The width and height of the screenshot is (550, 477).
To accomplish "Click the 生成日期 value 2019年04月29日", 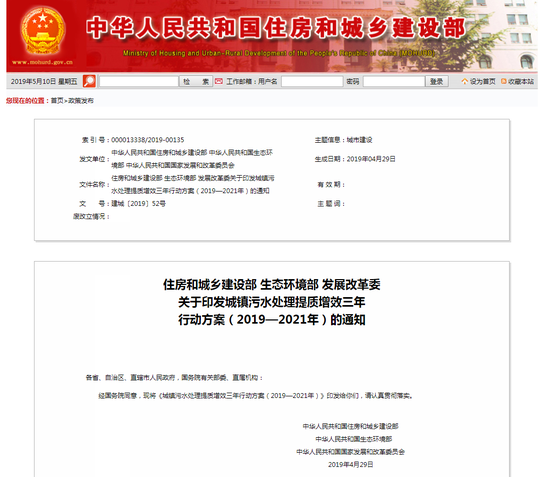I will pyautogui.click(x=371, y=159).
